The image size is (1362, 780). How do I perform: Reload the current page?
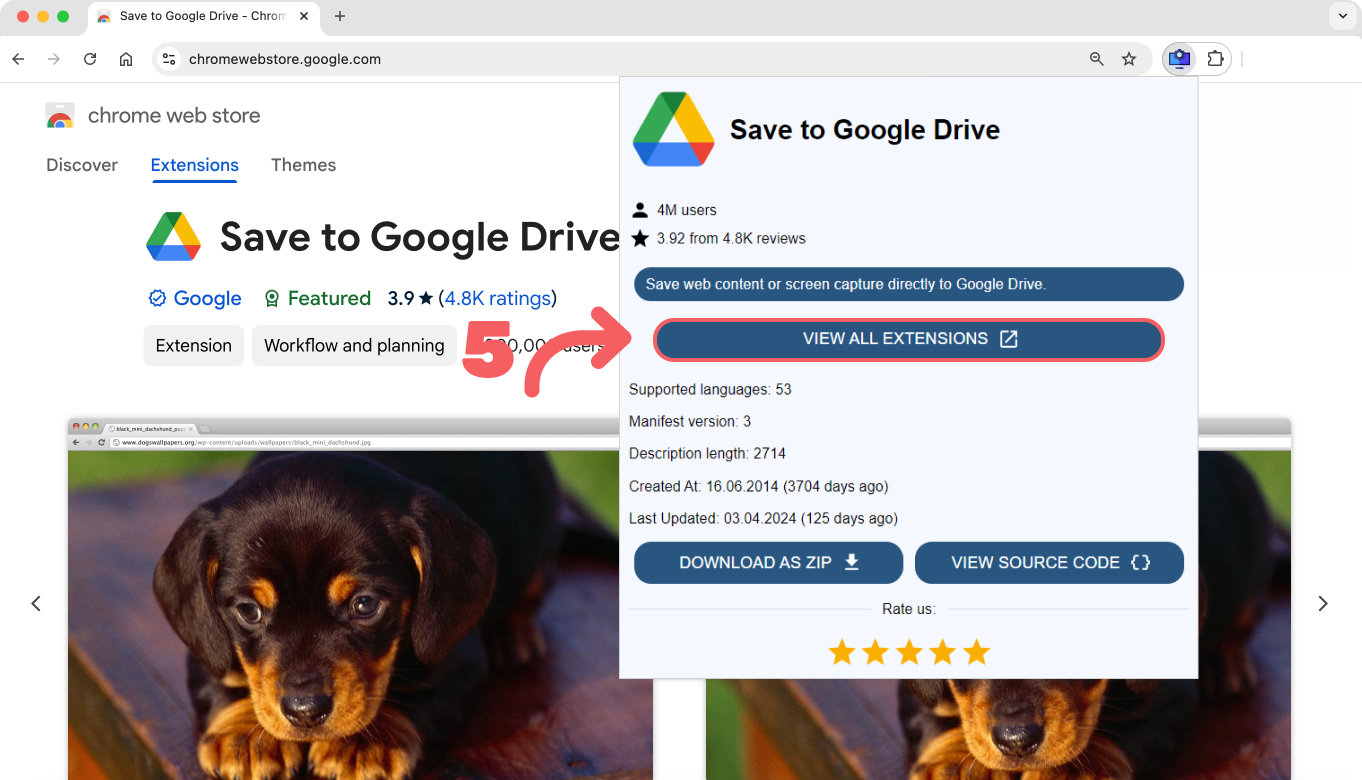[90, 59]
